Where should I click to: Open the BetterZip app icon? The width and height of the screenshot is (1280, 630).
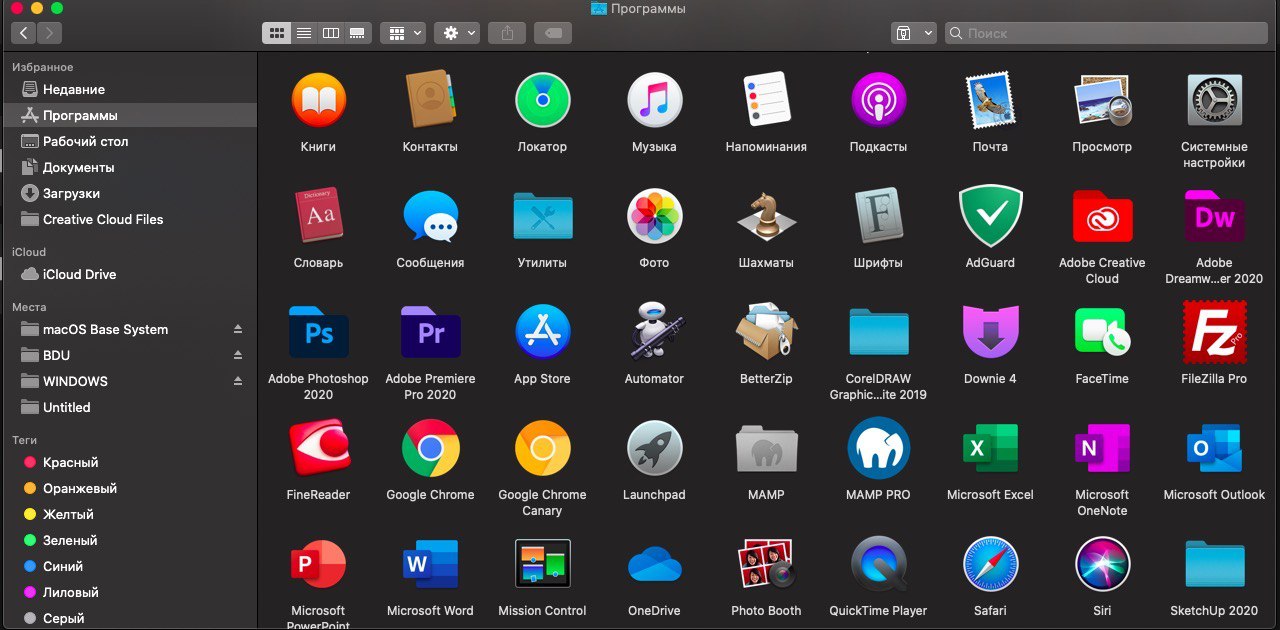[766, 332]
